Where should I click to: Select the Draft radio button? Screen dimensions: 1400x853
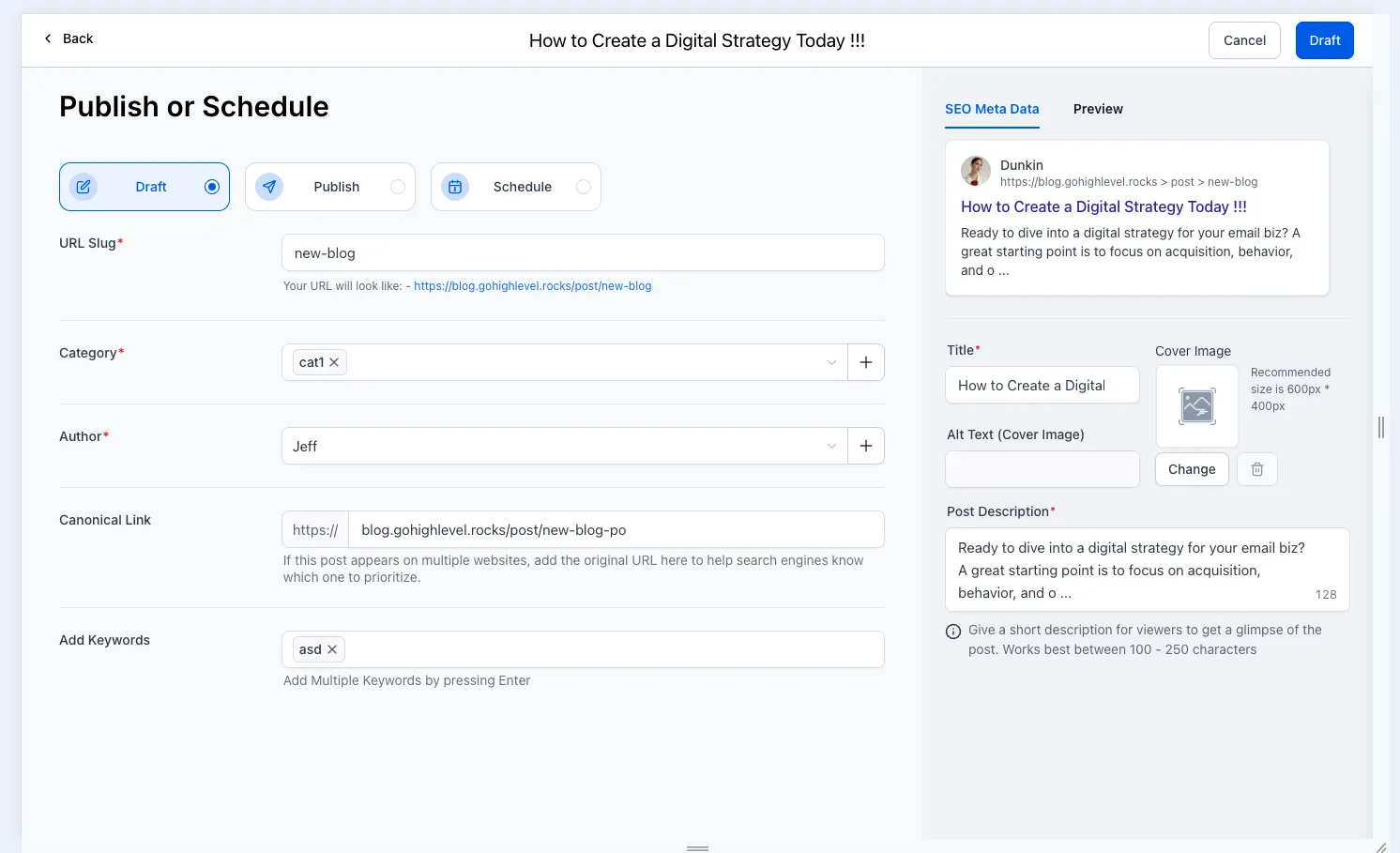click(212, 187)
